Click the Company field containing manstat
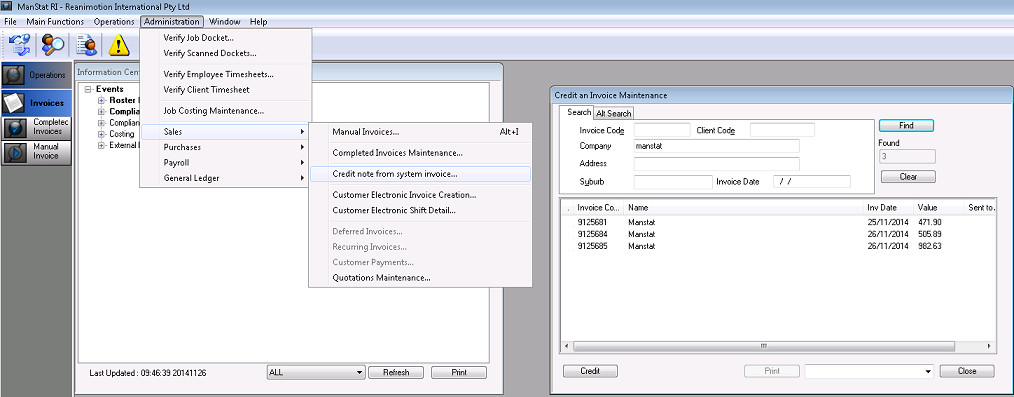 coord(717,146)
